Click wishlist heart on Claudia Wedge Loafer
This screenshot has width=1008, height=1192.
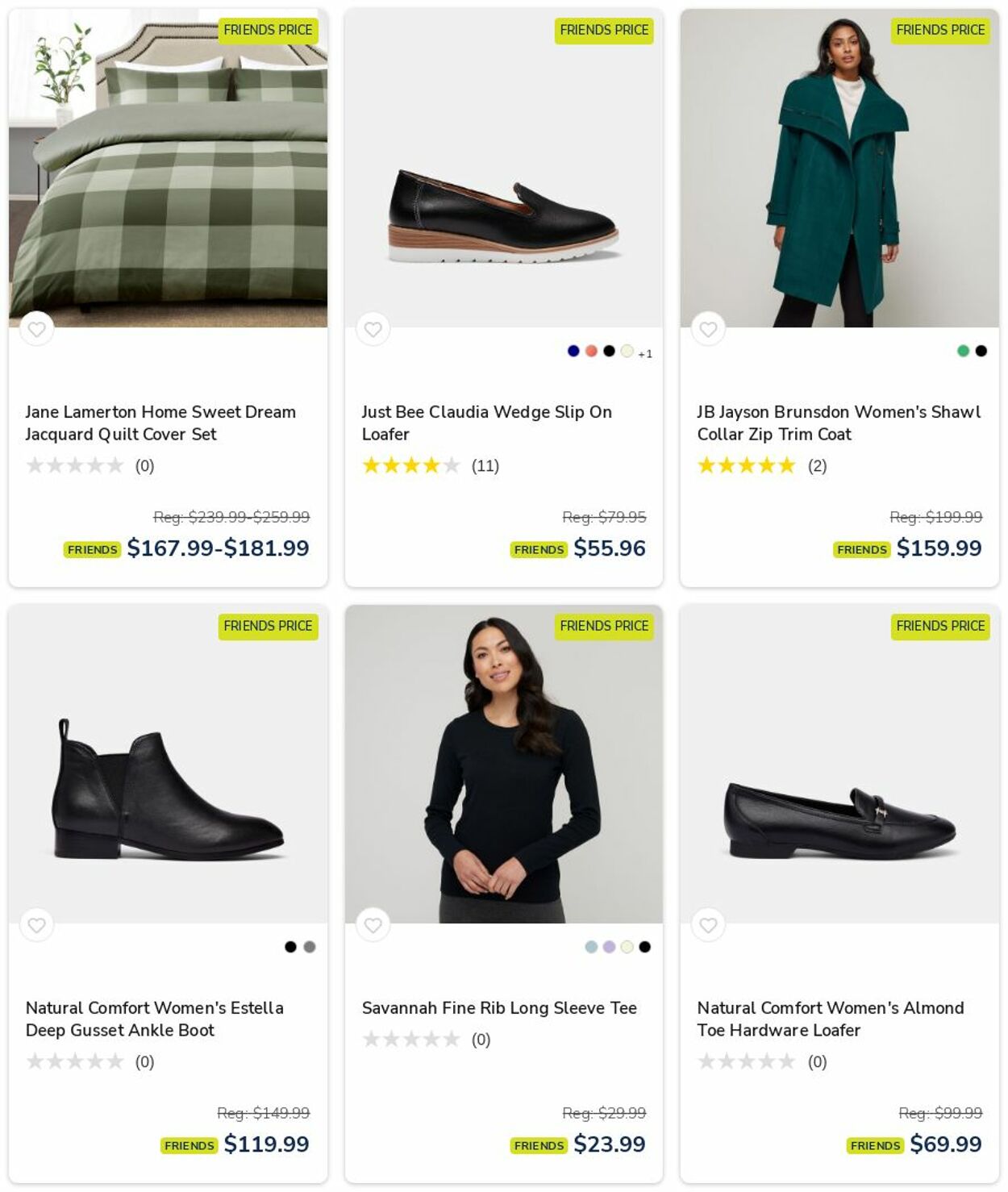click(373, 329)
